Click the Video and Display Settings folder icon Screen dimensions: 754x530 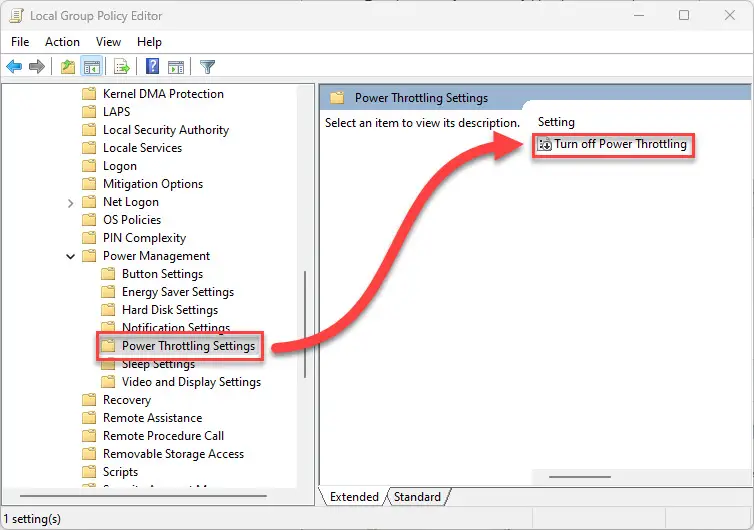(x=108, y=382)
